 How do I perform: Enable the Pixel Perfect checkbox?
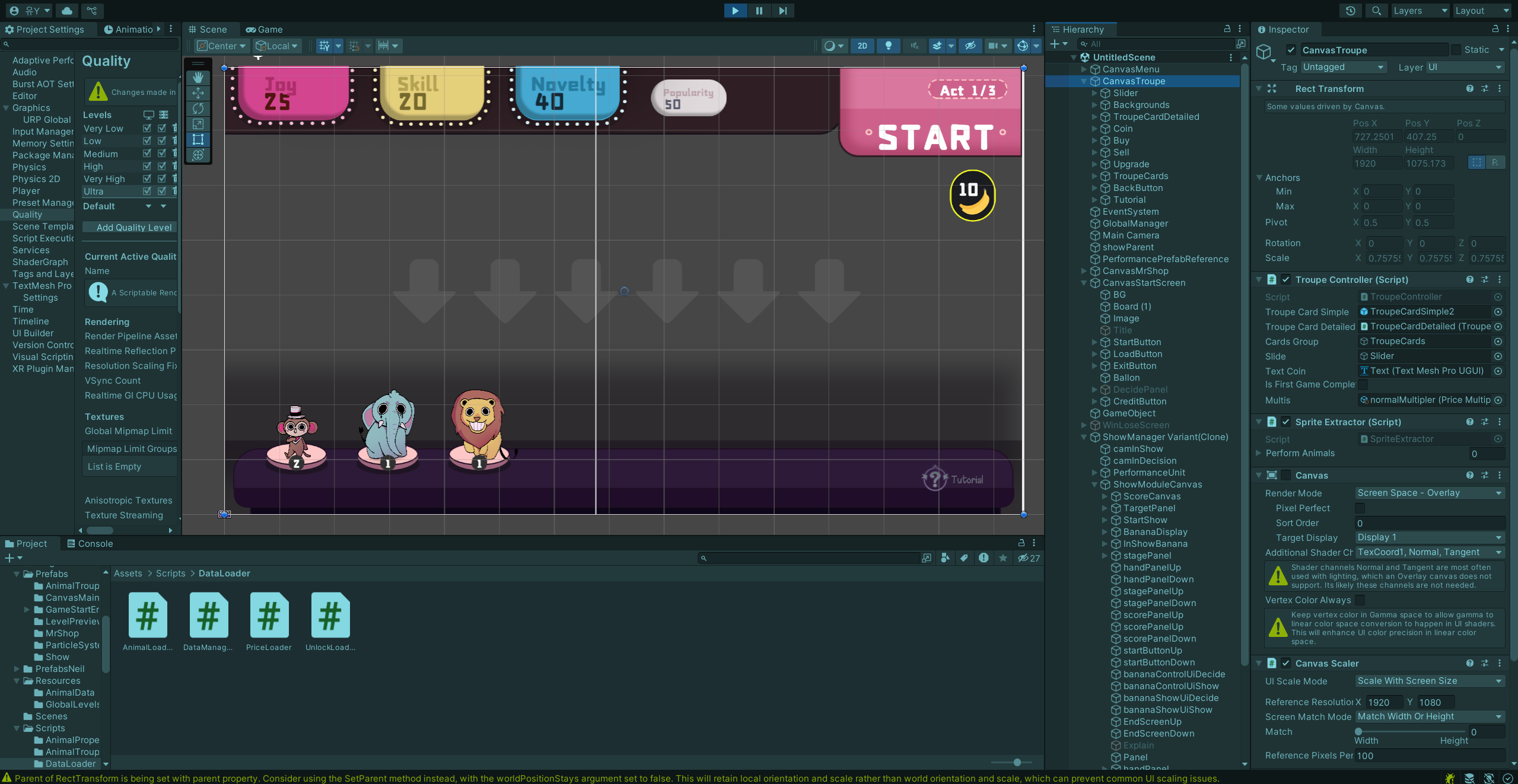point(1360,508)
